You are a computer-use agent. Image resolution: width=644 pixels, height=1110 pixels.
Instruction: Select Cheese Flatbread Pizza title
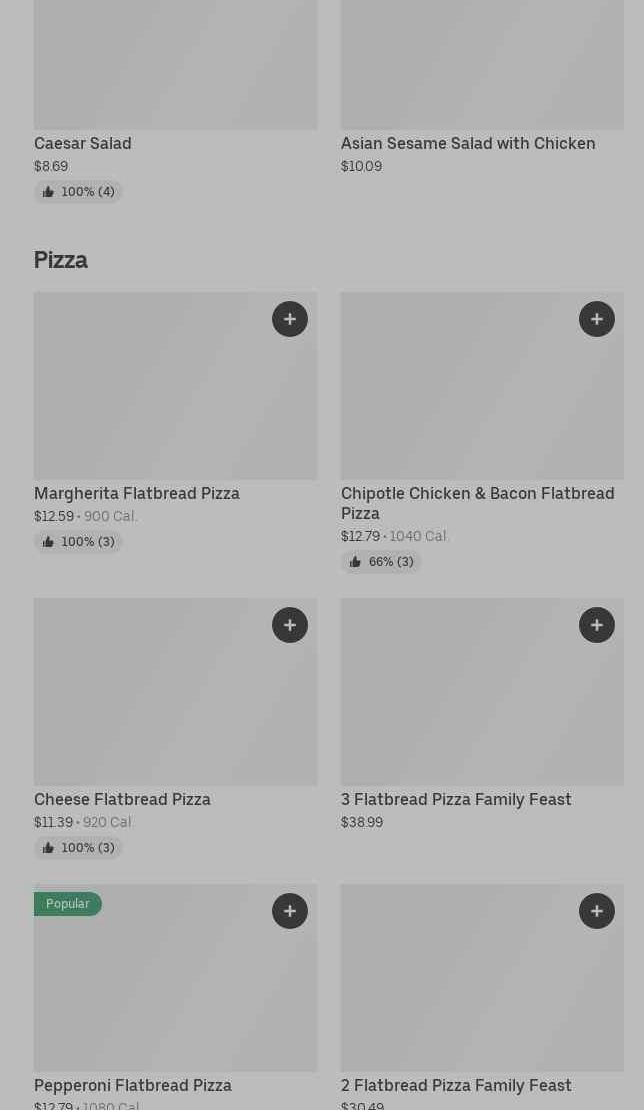(x=122, y=799)
